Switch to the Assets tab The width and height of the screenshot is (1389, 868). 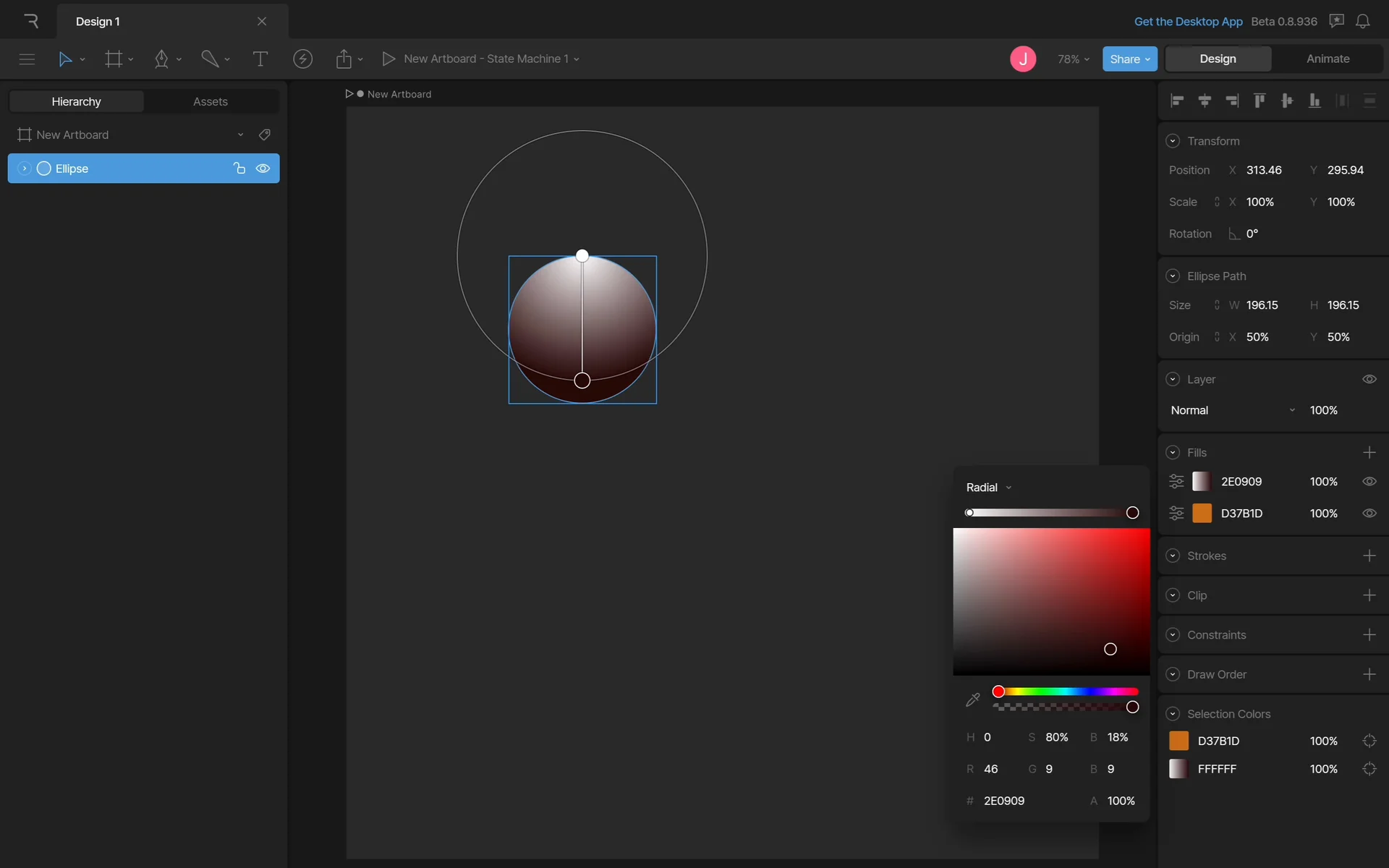(210, 101)
